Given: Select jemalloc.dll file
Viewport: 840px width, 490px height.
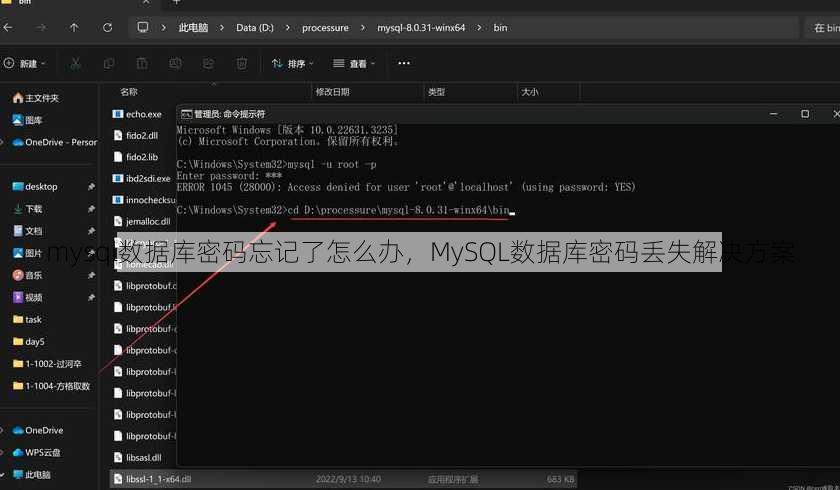Looking at the screenshot, I should [x=141, y=221].
